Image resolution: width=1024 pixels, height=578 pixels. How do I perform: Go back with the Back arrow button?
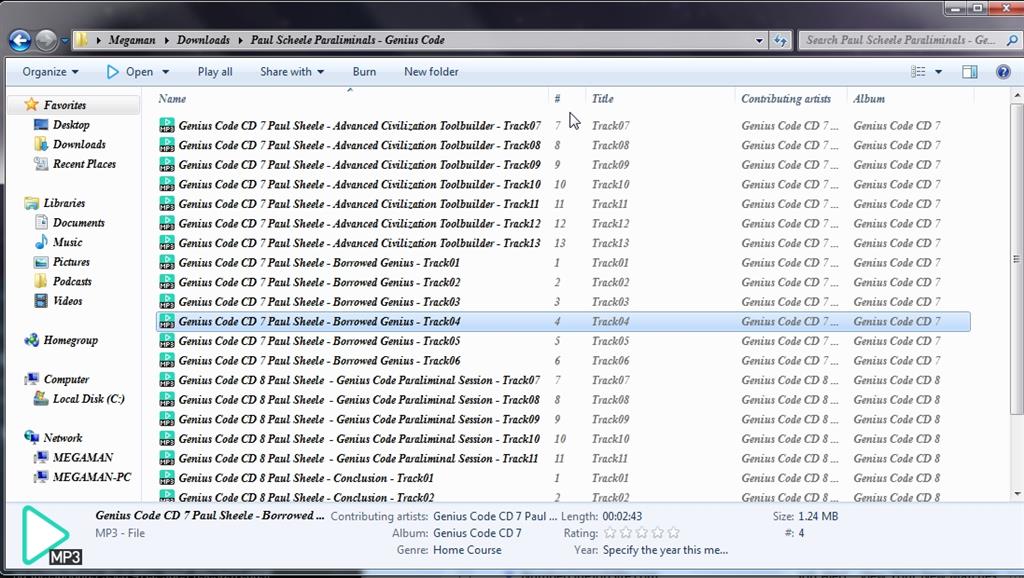coord(20,40)
